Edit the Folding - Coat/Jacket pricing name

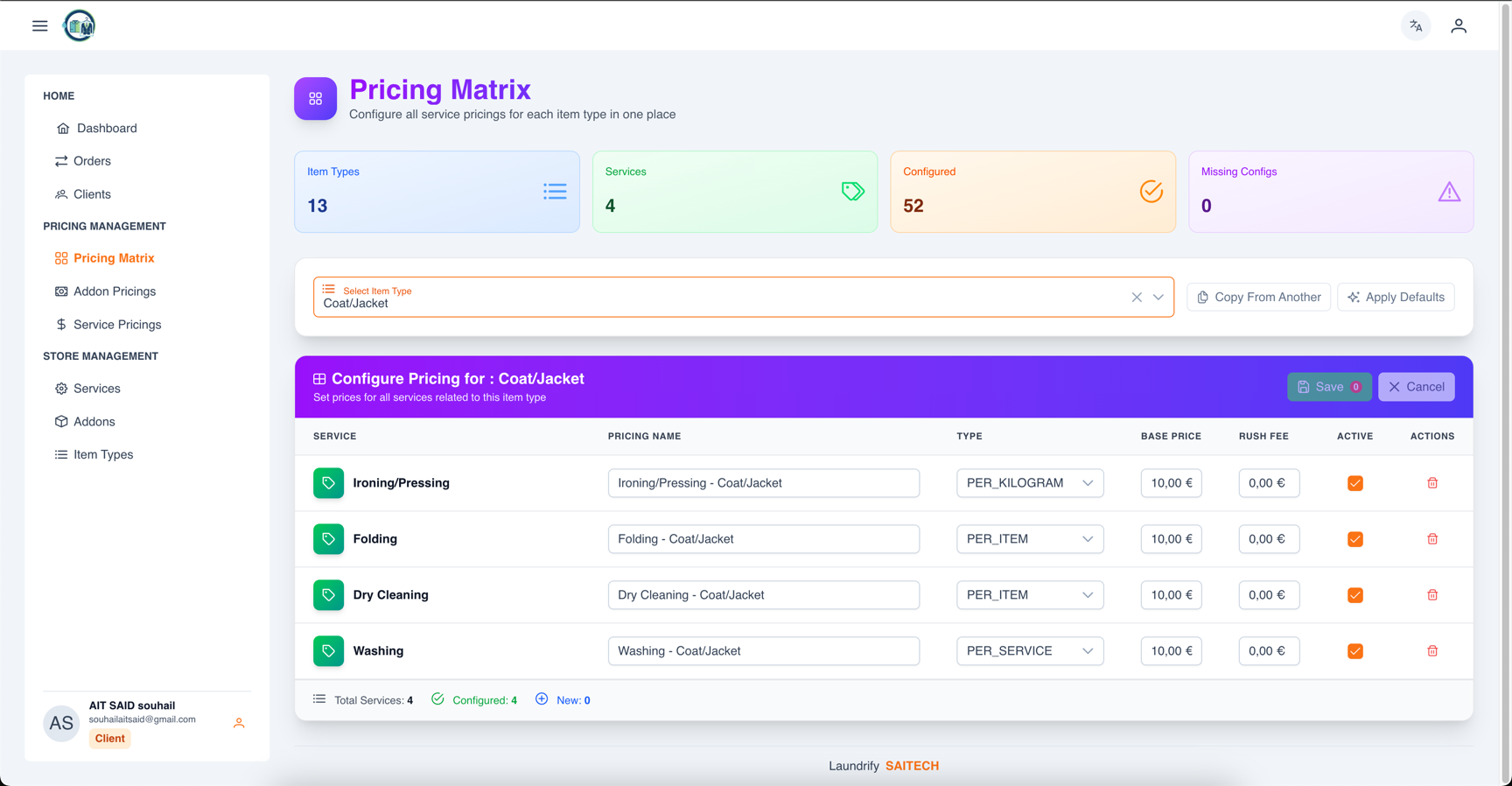tap(764, 539)
